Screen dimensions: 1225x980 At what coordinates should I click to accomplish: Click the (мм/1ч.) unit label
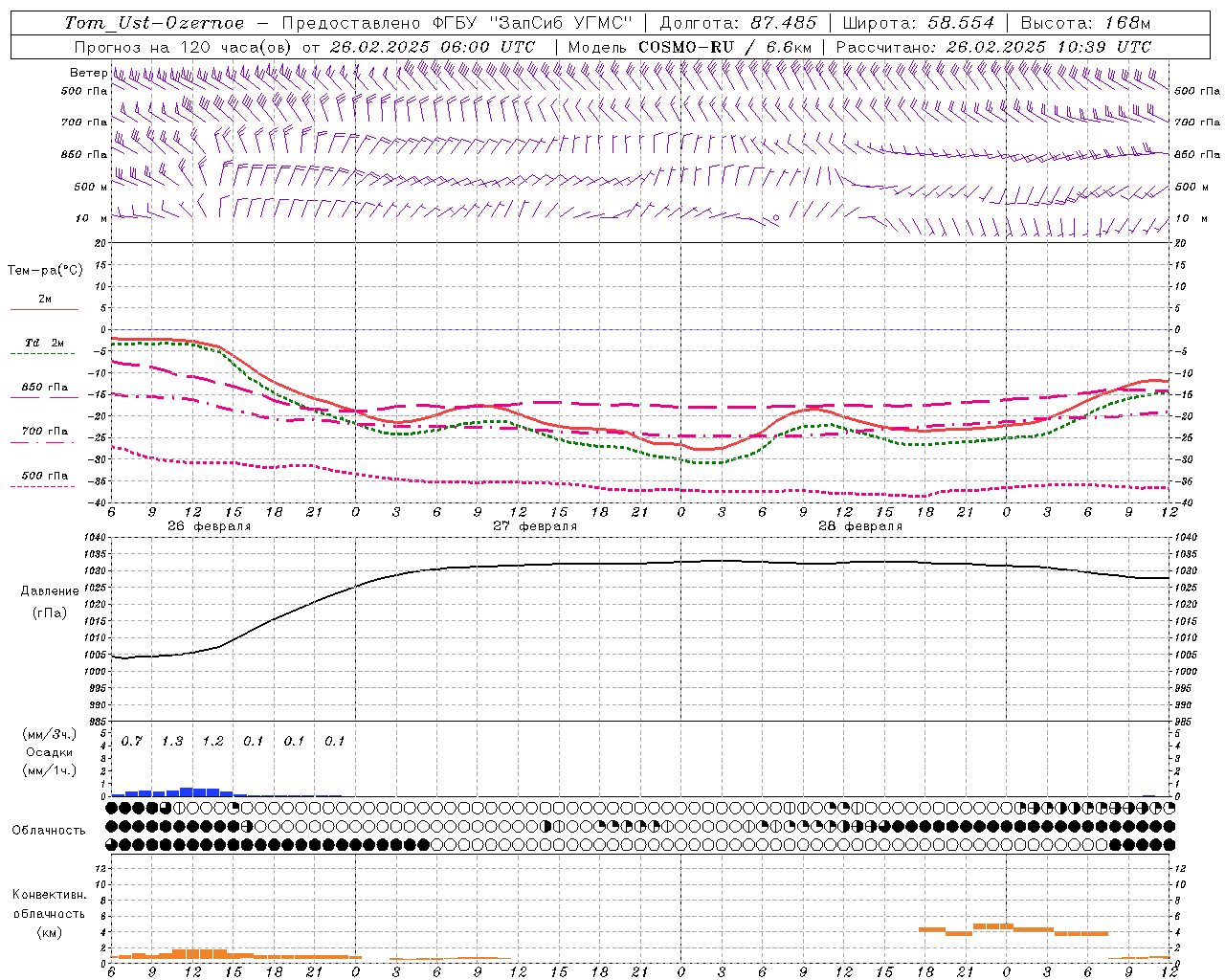50,770
